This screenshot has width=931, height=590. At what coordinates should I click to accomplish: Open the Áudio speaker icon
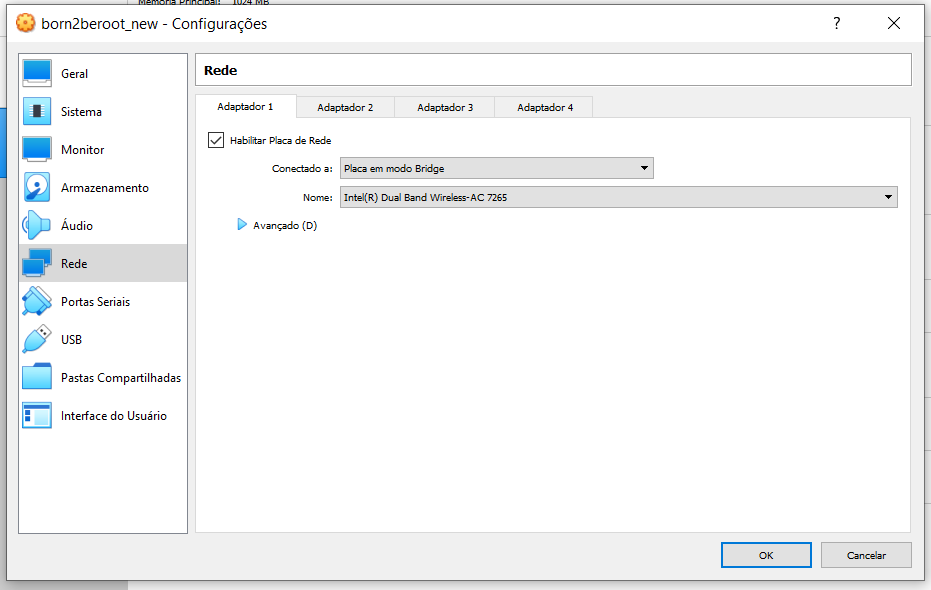pyautogui.click(x=37, y=225)
